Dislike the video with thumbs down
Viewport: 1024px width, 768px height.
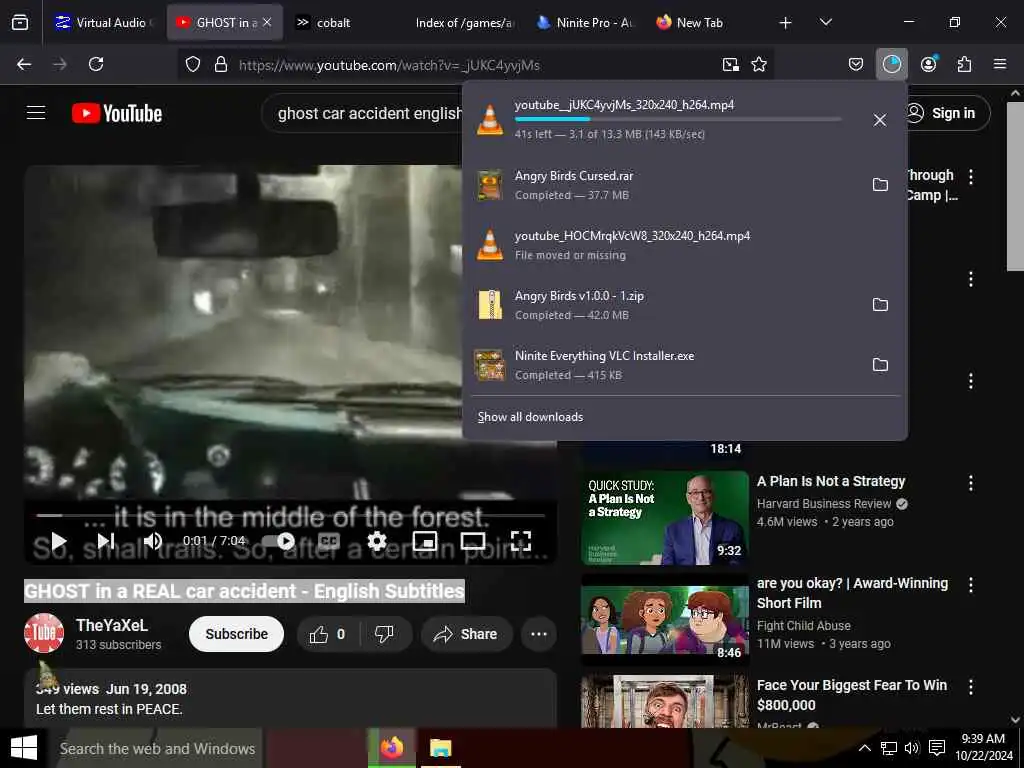click(x=385, y=634)
